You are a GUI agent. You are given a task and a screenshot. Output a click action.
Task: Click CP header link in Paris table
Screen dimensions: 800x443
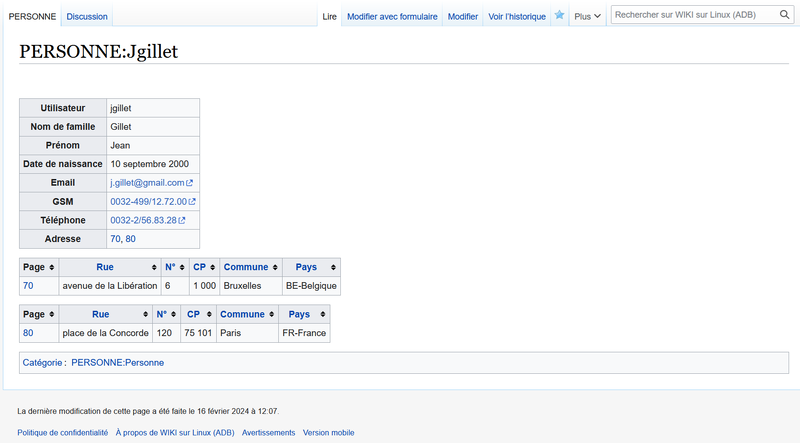(x=193, y=314)
